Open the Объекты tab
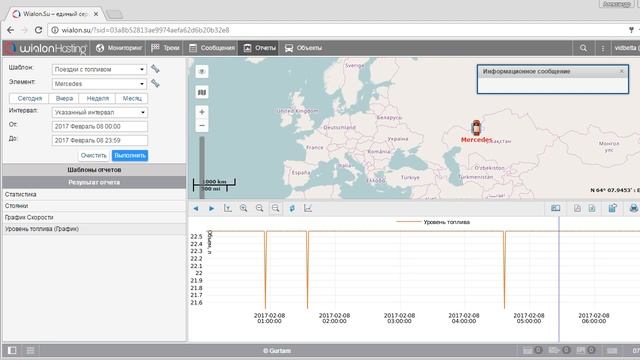The width and height of the screenshot is (640, 360). point(303,48)
